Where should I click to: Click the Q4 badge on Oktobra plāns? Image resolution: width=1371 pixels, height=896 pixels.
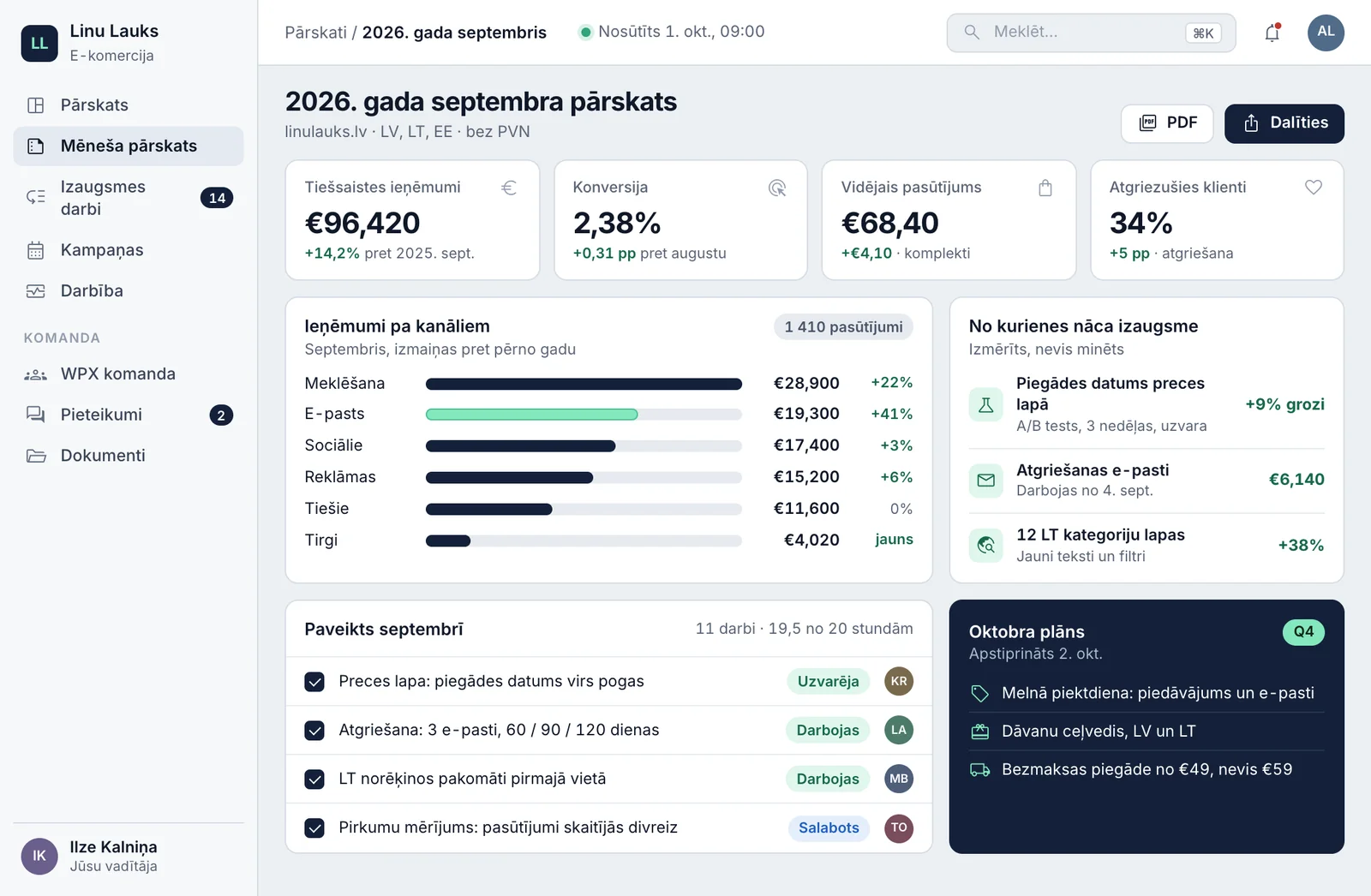[x=1303, y=632]
